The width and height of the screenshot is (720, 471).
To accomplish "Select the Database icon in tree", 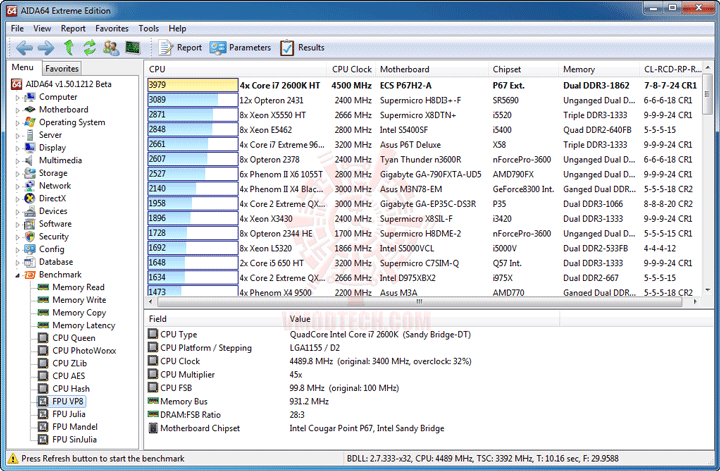I will [30, 262].
